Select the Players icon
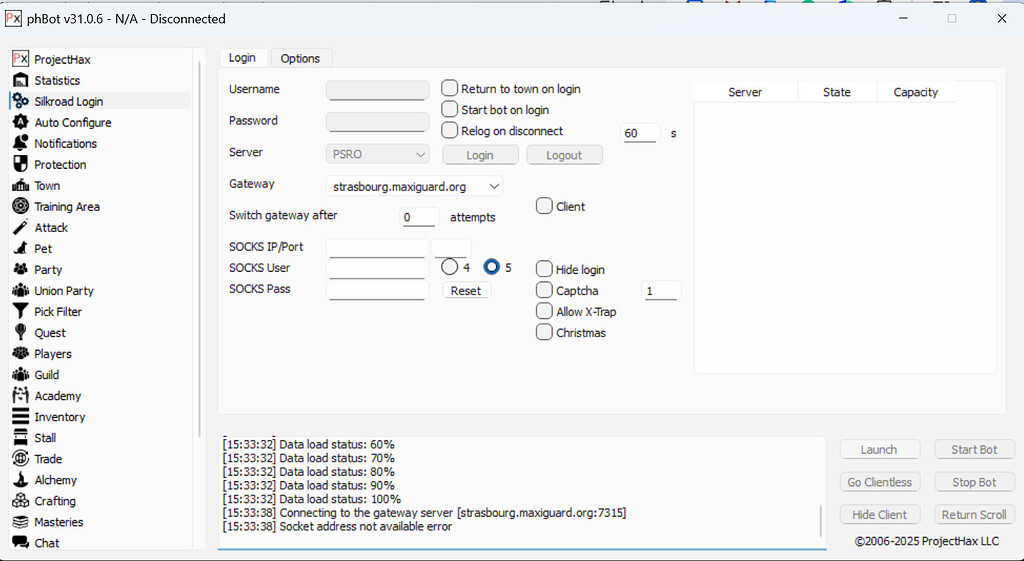This screenshot has height=561, width=1024. point(21,353)
